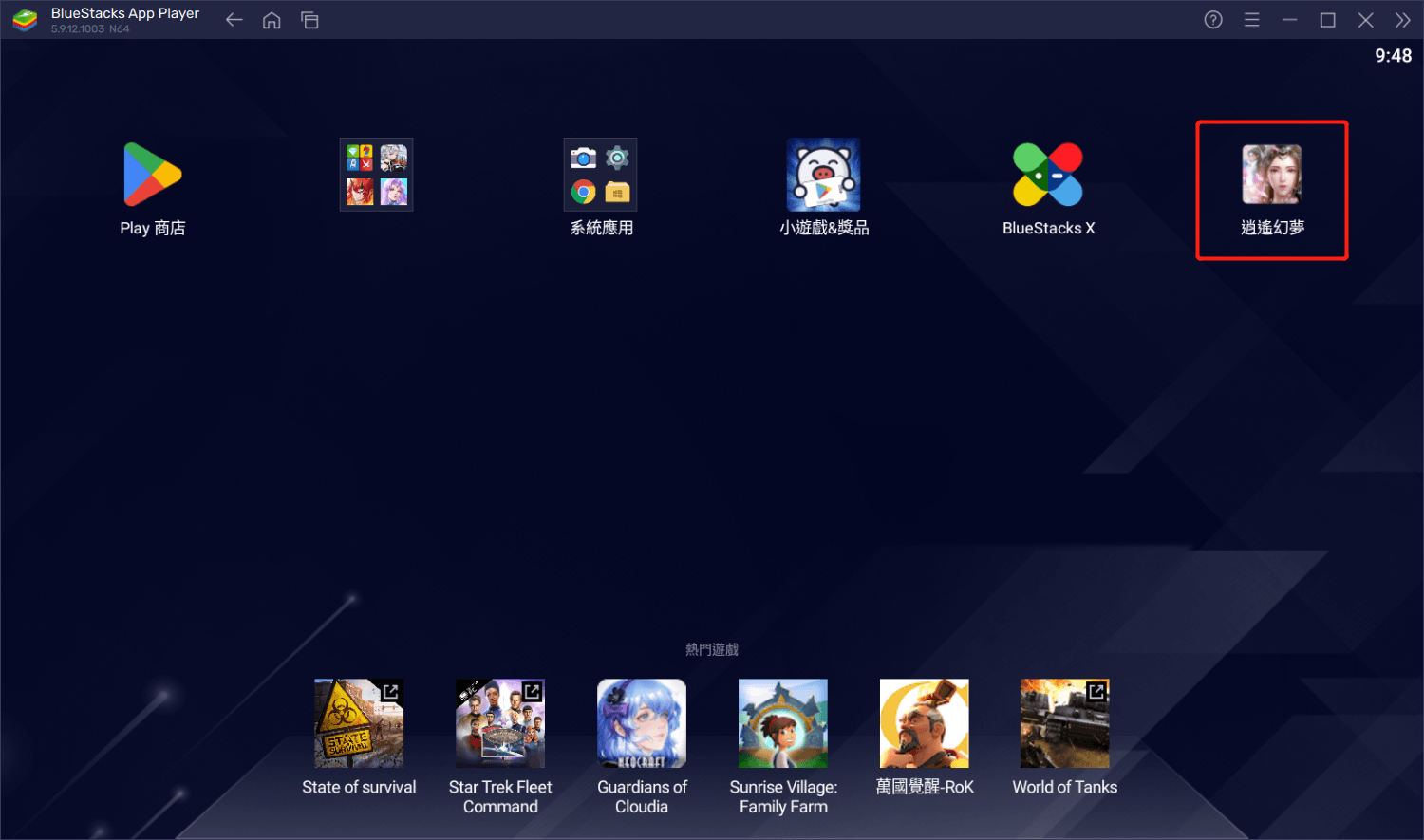Open the Play 商店 app
The image size is (1424, 840).
(152, 175)
